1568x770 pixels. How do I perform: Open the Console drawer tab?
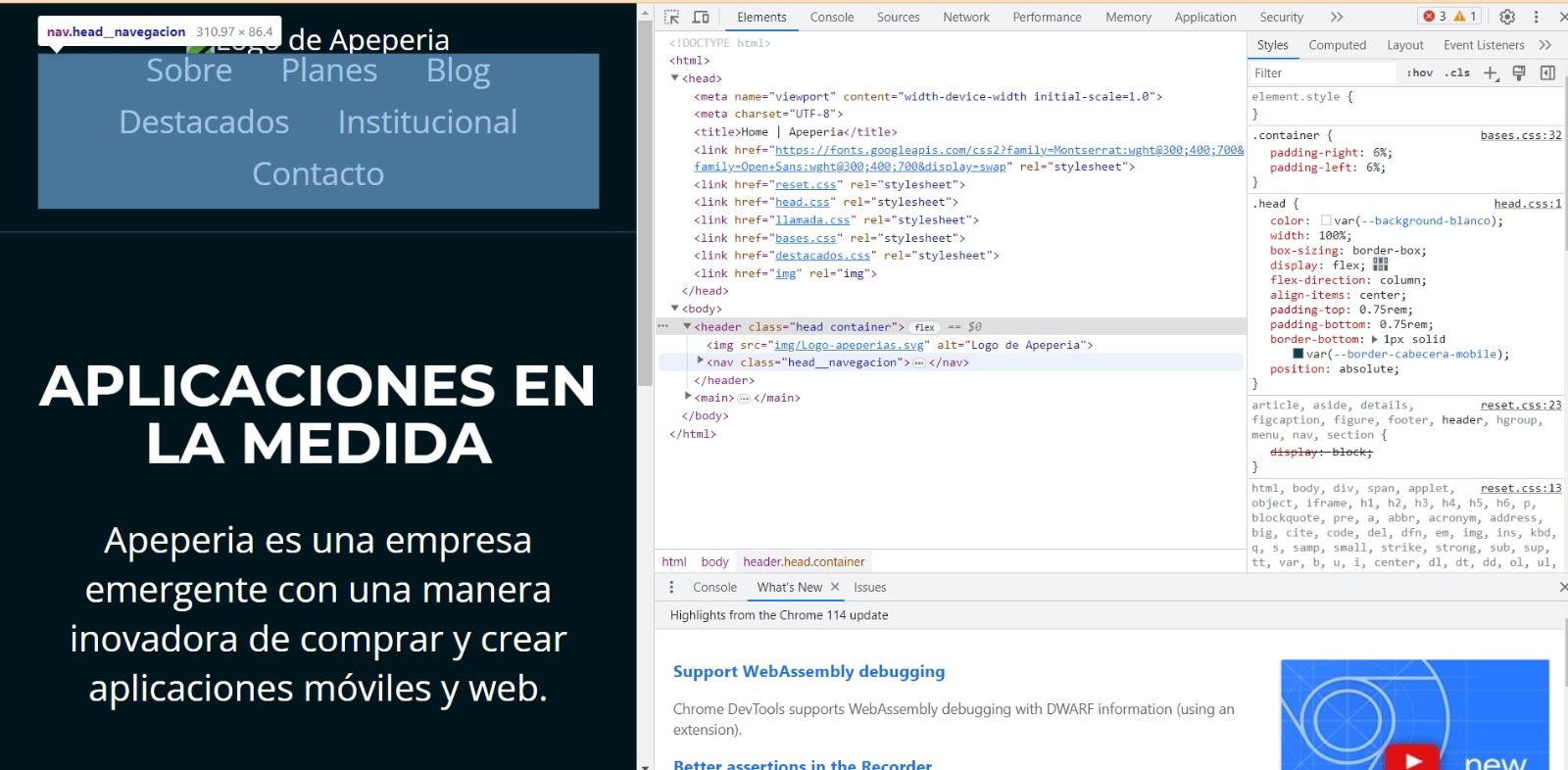714,587
